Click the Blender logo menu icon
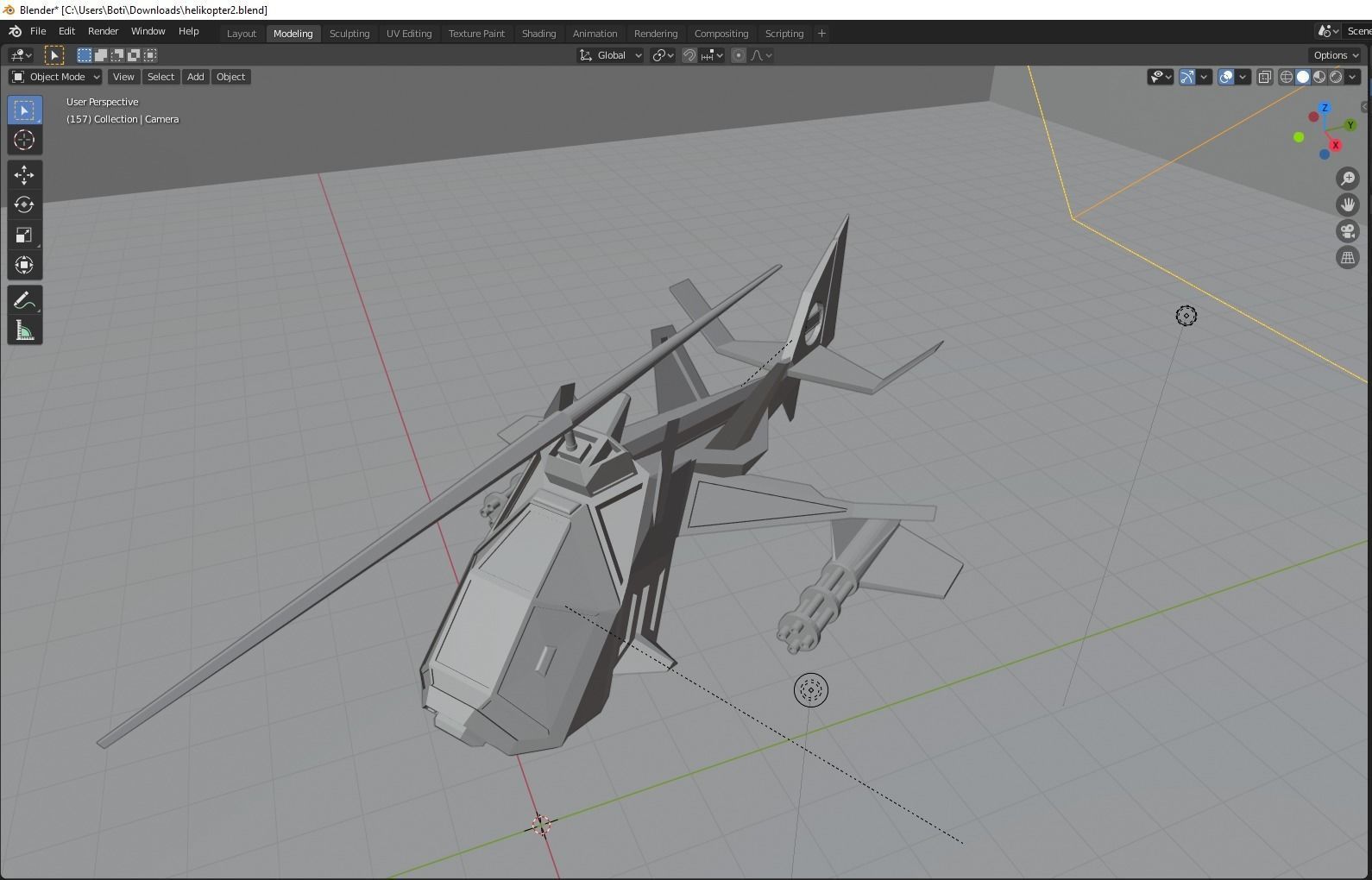1372x880 pixels. tap(15, 31)
